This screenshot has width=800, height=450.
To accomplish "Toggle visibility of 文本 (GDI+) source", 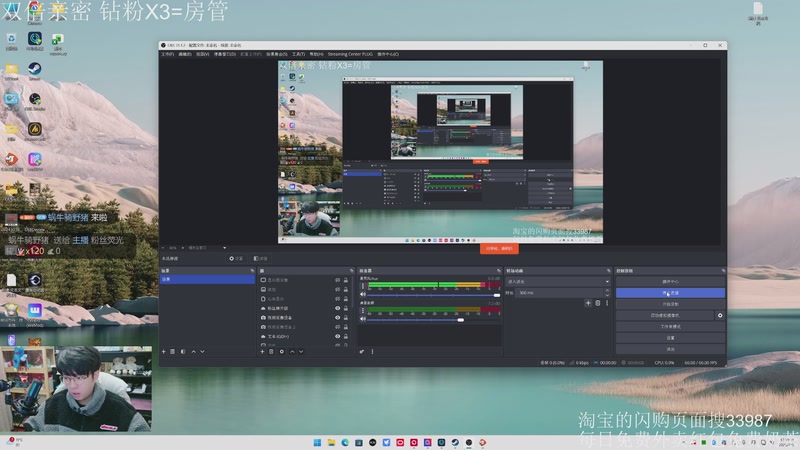I will (x=337, y=337).
